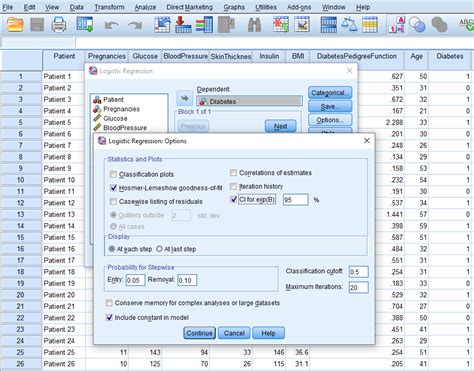Click the Save file toolbar icon

37,25
